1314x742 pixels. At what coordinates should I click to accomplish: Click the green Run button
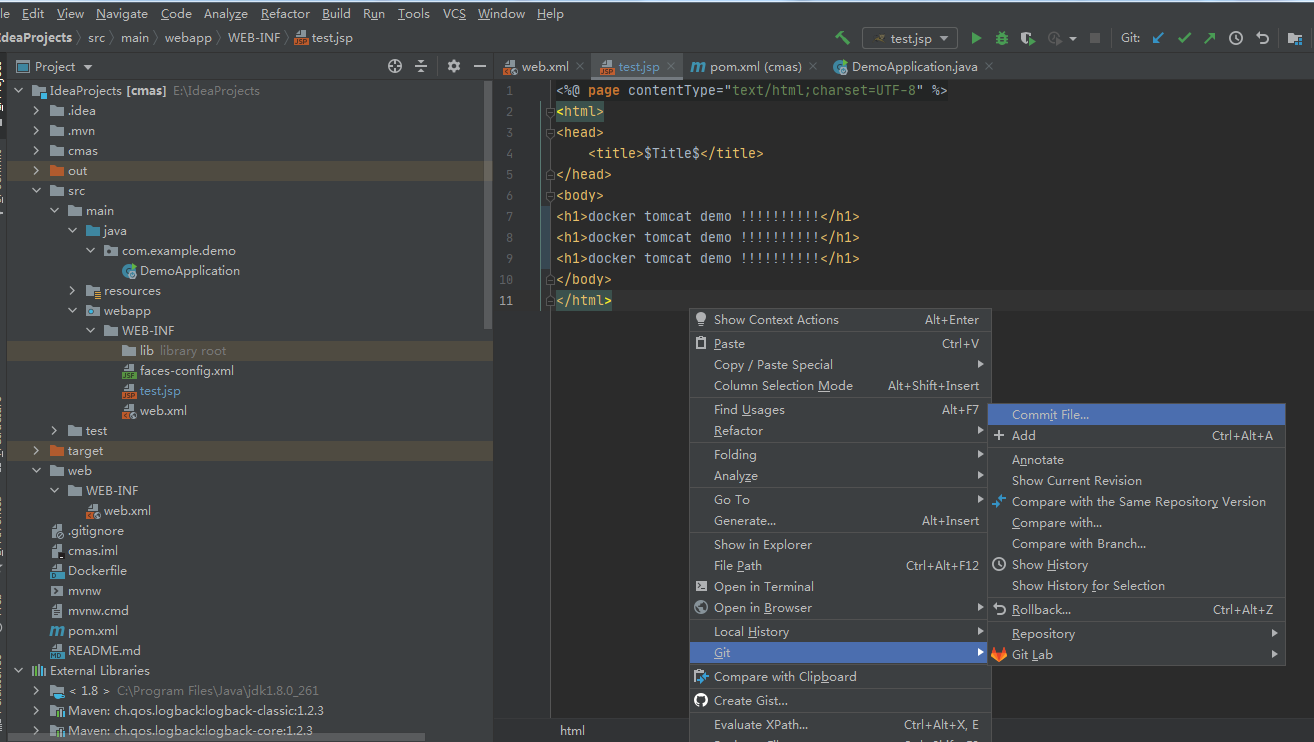click(x=977, y=38)
